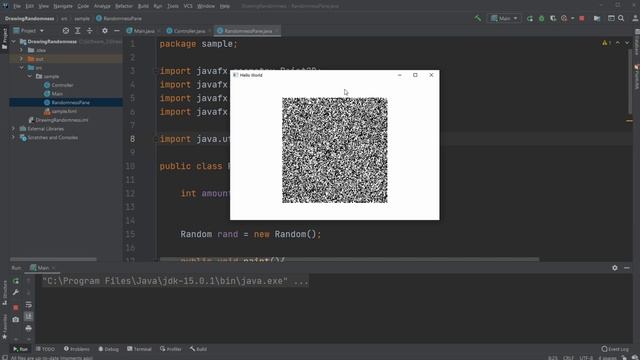This screenshot has width=640, height=360.
Task: Click the user avatar icon in the top-right
Action: (x=635, y=18)
